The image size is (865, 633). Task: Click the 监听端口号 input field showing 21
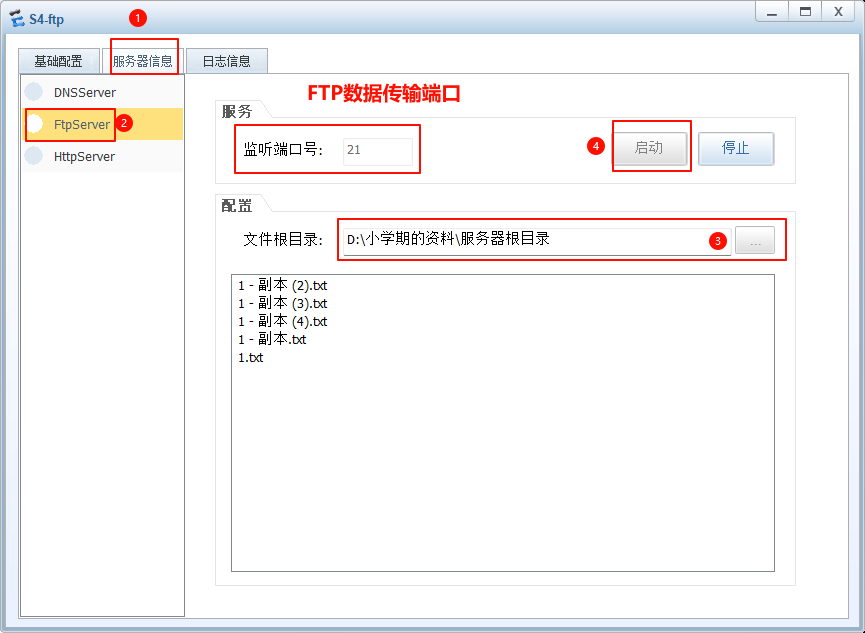click(x=378, y=152)
